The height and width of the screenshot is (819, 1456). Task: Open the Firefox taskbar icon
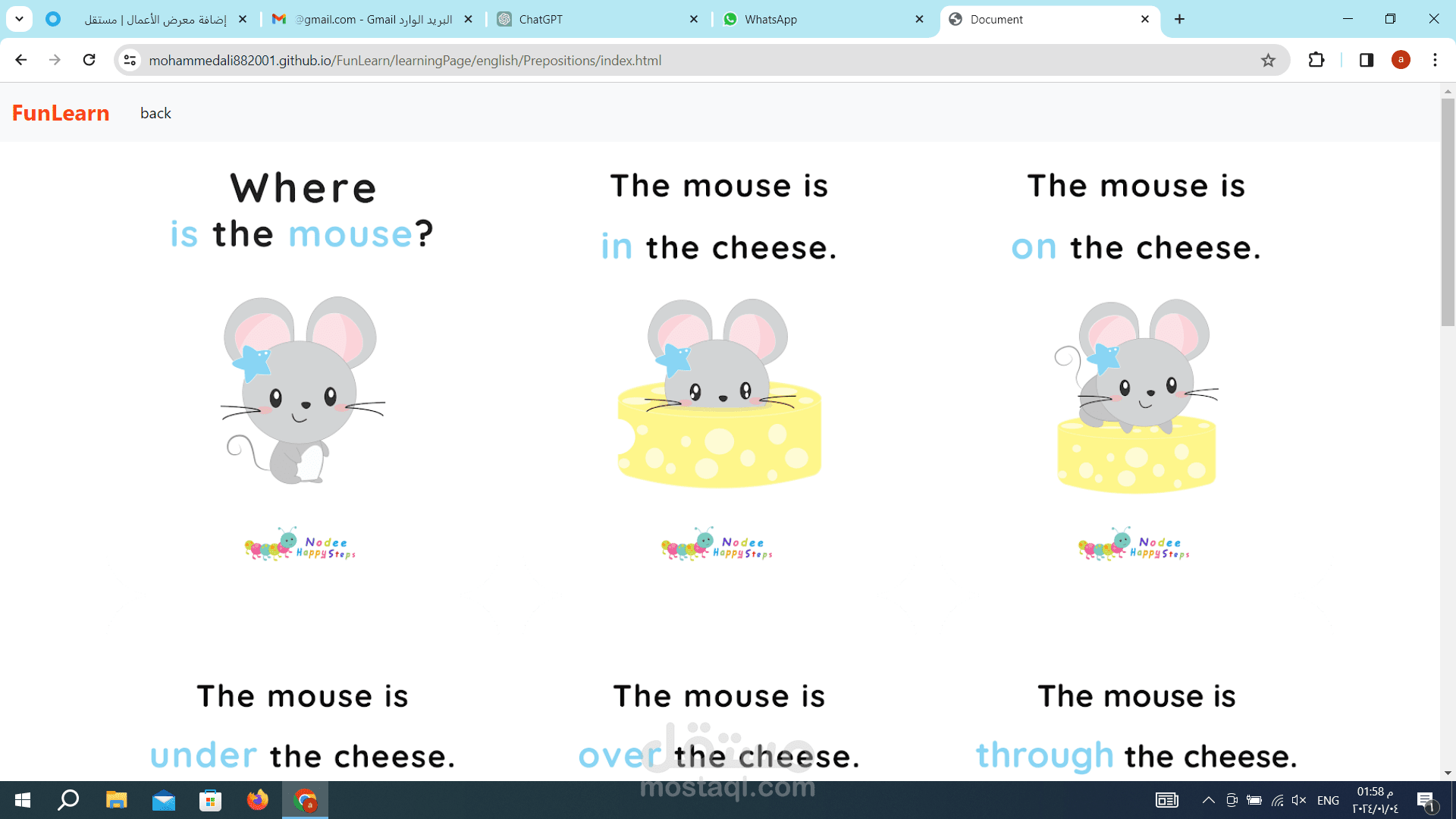click(258, 800)
